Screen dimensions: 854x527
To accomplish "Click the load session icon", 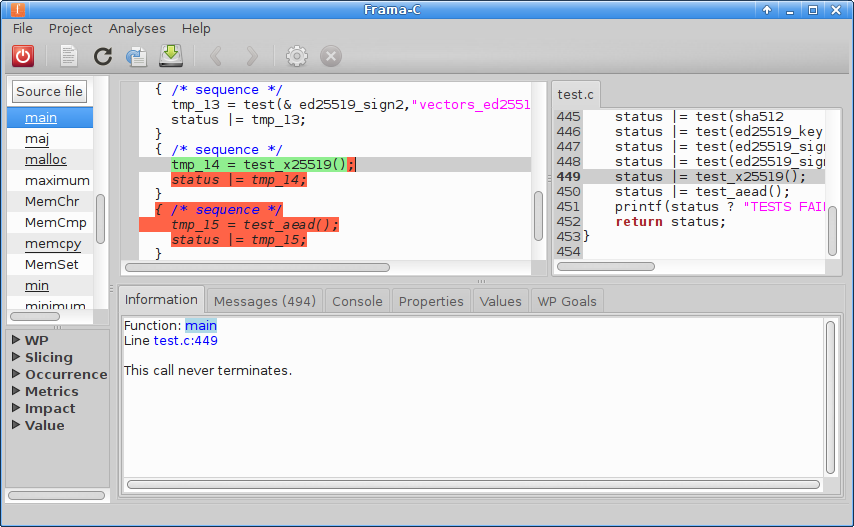I will click(136, 56).
